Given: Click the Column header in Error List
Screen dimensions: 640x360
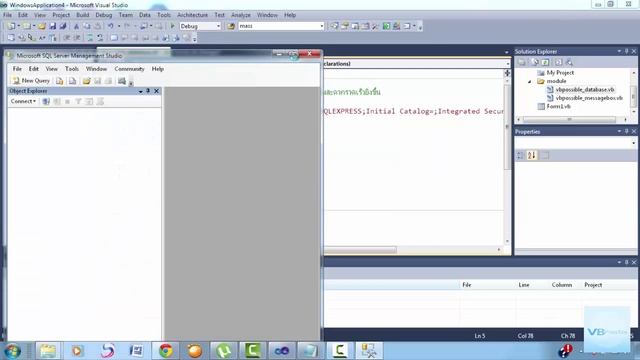Looking at the screenshot, I should 562,285.
